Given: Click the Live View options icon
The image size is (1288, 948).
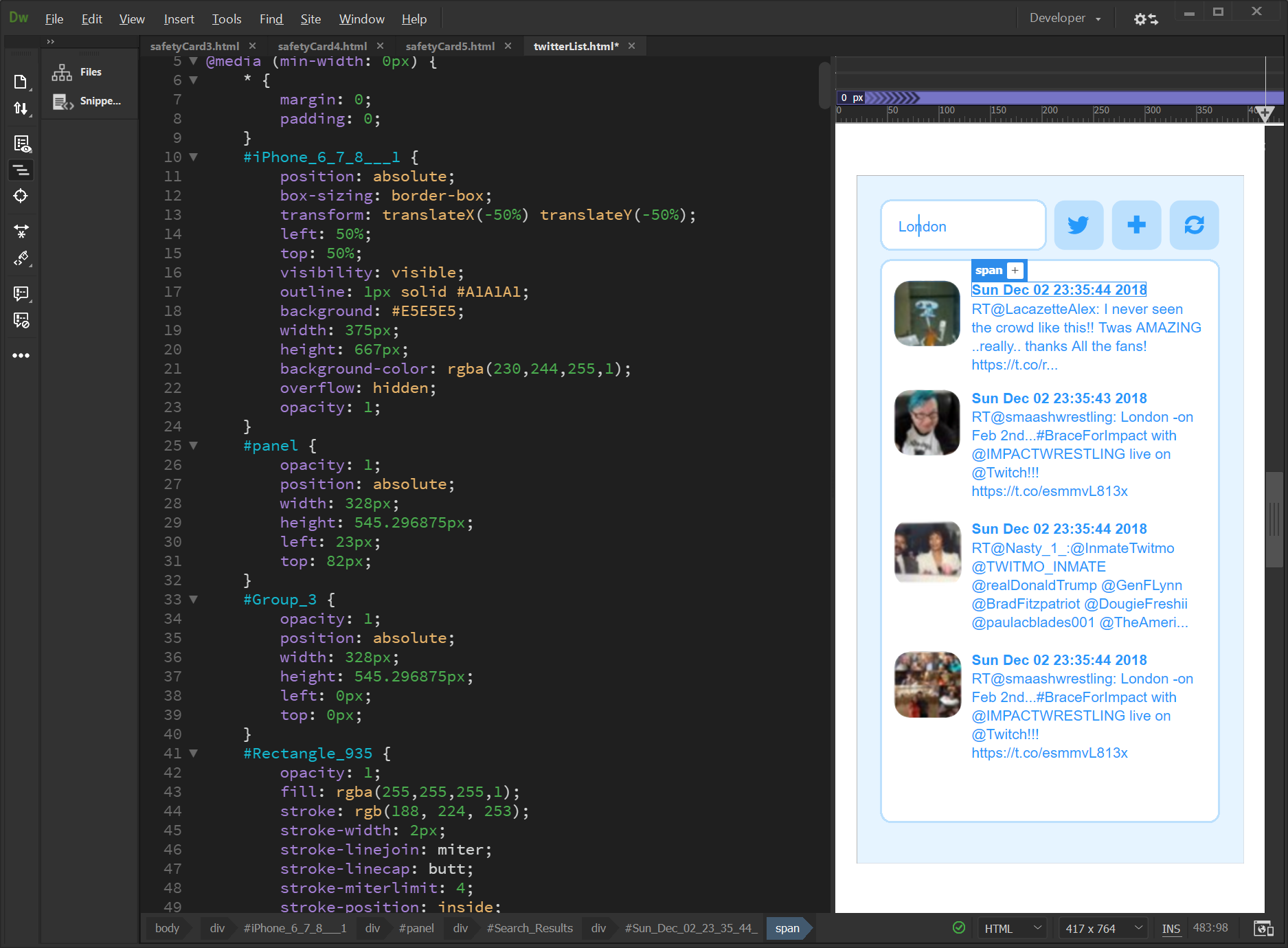Looking at the screenshot, I should 21,144.
